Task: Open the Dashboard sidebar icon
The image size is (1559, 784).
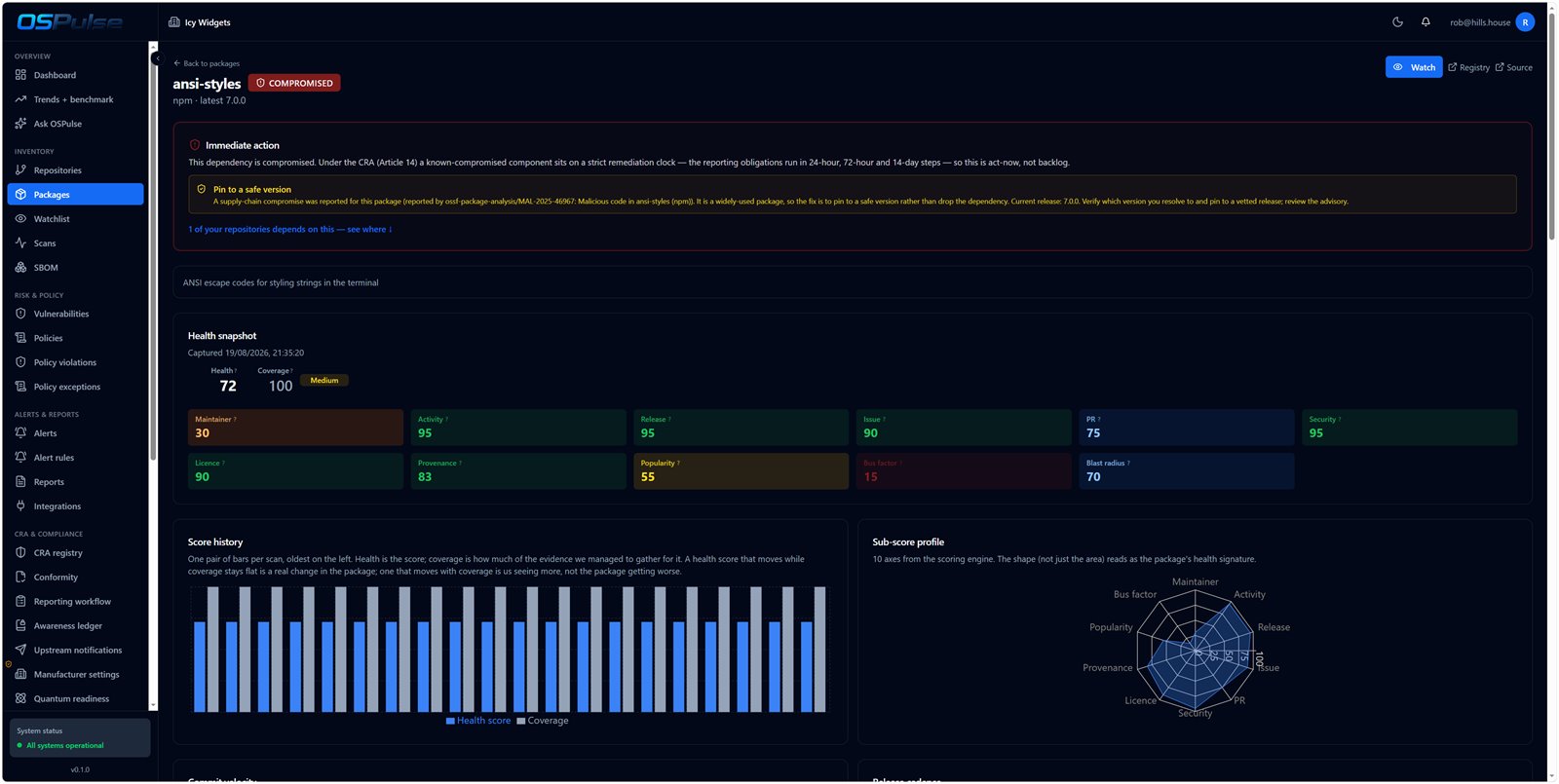Action: click(x=20, y=75)
